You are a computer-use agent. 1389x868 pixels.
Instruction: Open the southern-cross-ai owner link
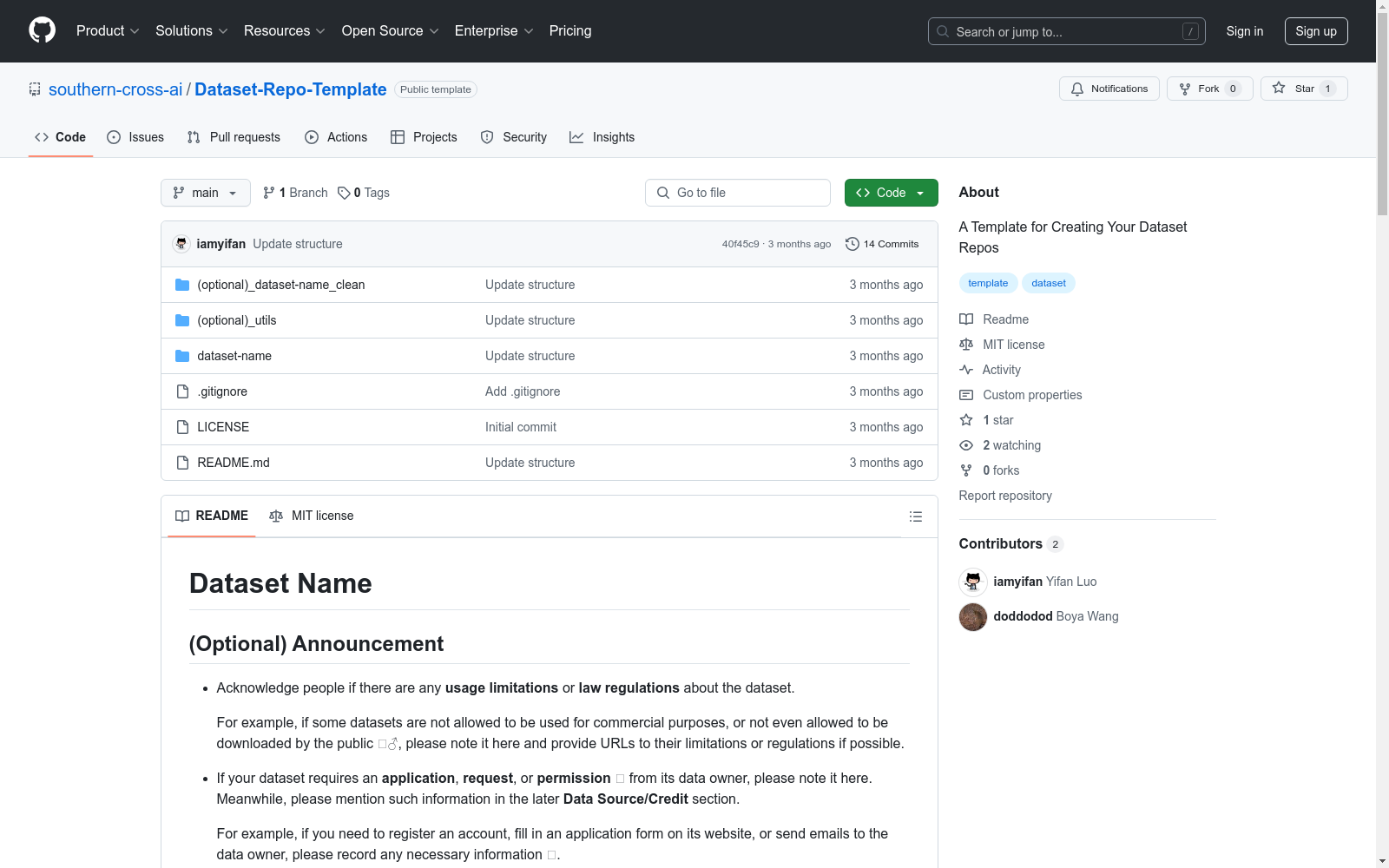(115, 89)
